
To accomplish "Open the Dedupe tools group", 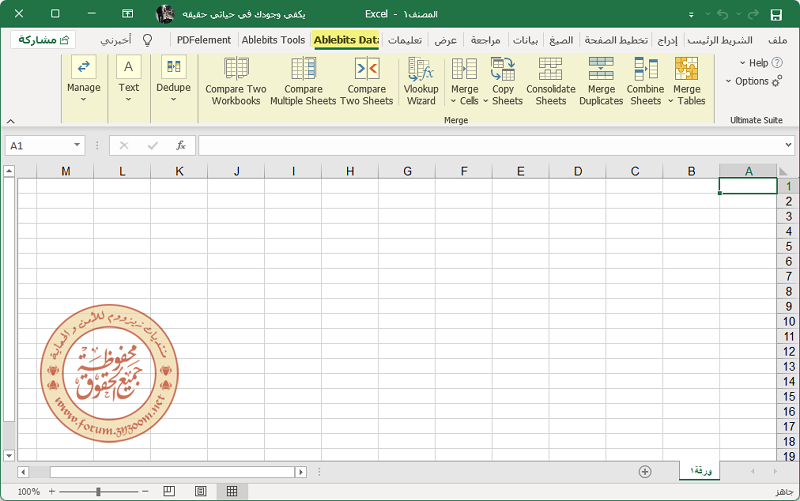I will [173, 79].
